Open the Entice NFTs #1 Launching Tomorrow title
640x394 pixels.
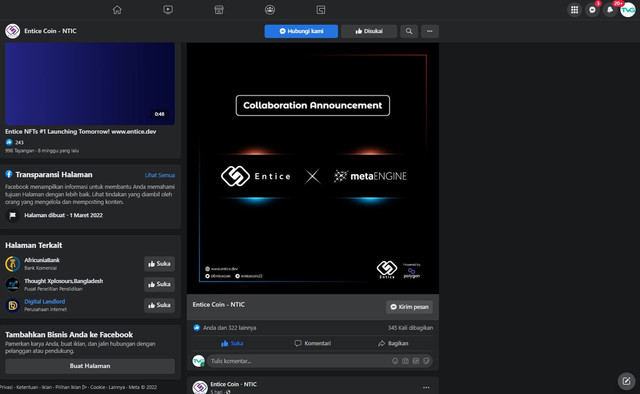pyautogui.click(x=80, y=131)
